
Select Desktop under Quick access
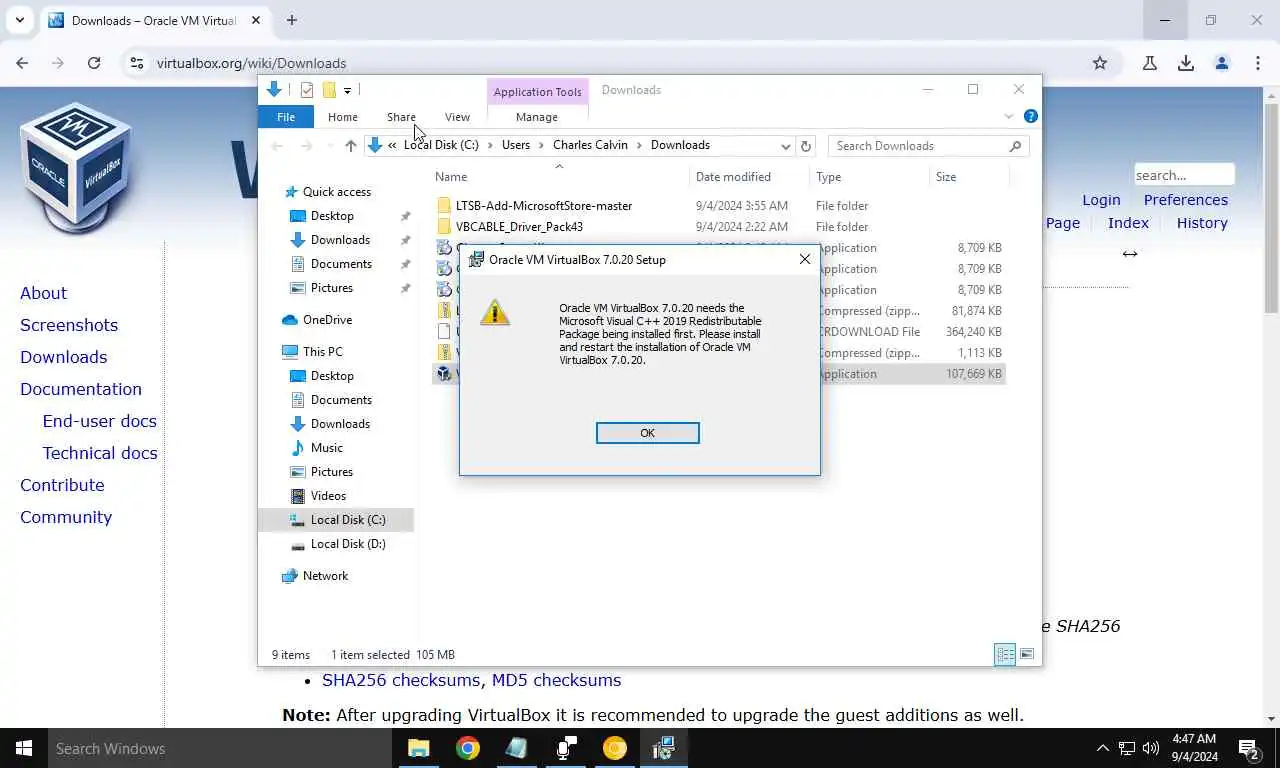click(x=332, y=216)
